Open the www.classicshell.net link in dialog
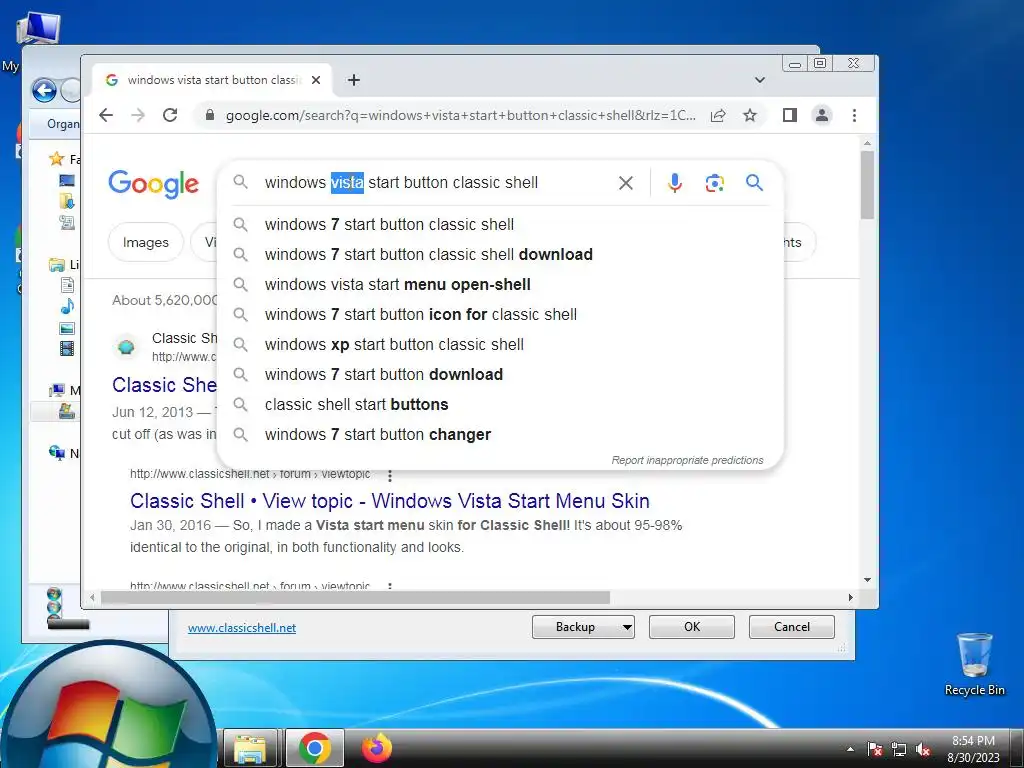Screen dimensions: 1024x768 (242, 628)
